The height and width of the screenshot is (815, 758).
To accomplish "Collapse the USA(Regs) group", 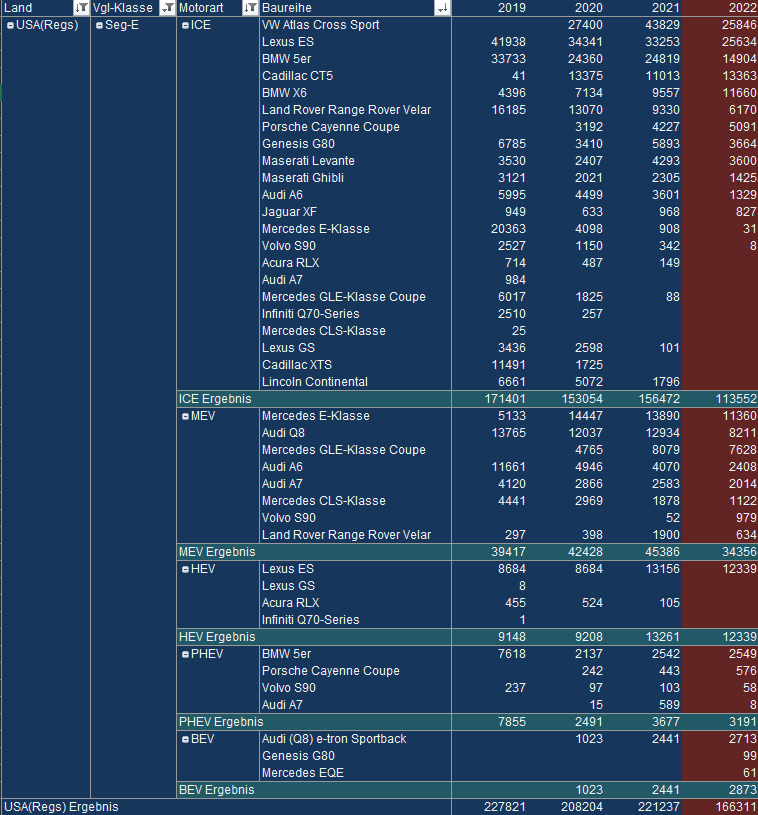I will pyautogui.click(x=10, y=25).
